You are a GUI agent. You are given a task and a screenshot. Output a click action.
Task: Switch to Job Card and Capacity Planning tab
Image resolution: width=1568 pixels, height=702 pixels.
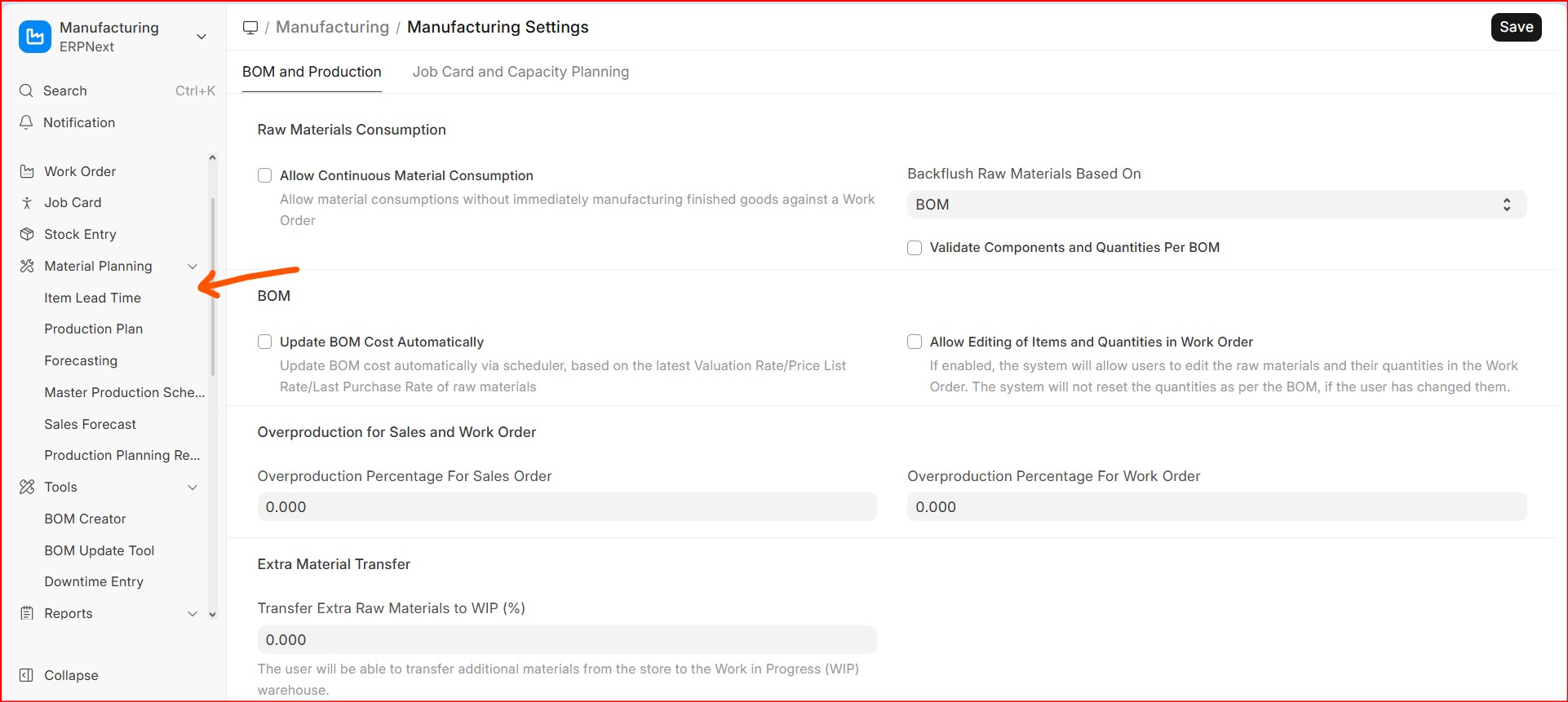point(520,72)
